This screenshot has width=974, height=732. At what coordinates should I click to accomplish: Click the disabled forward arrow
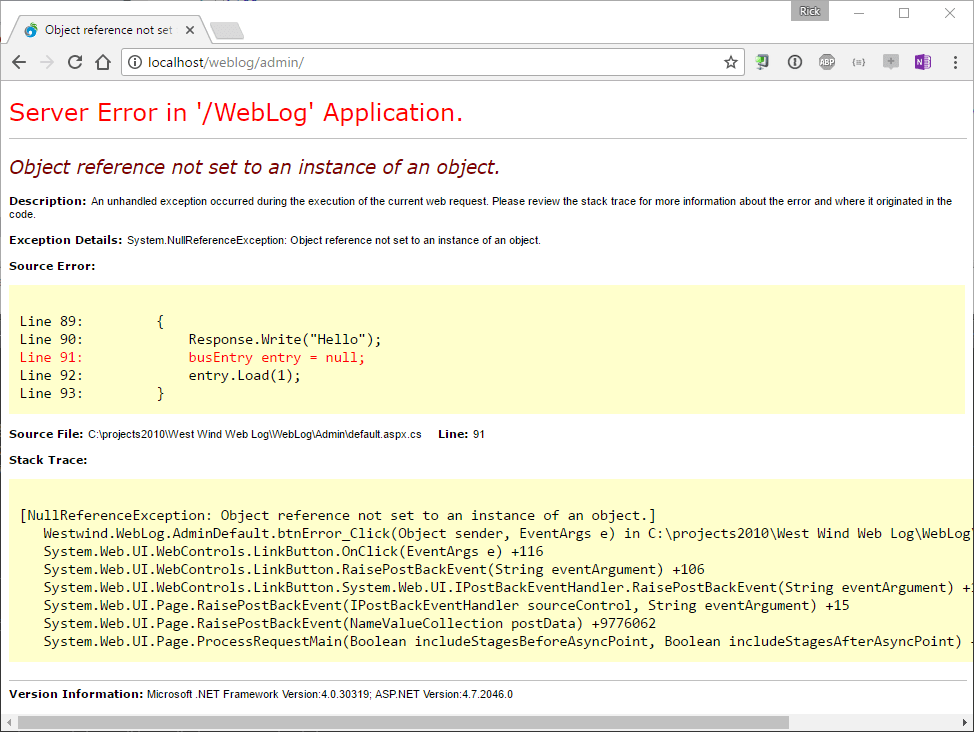[x=47, y=61]
